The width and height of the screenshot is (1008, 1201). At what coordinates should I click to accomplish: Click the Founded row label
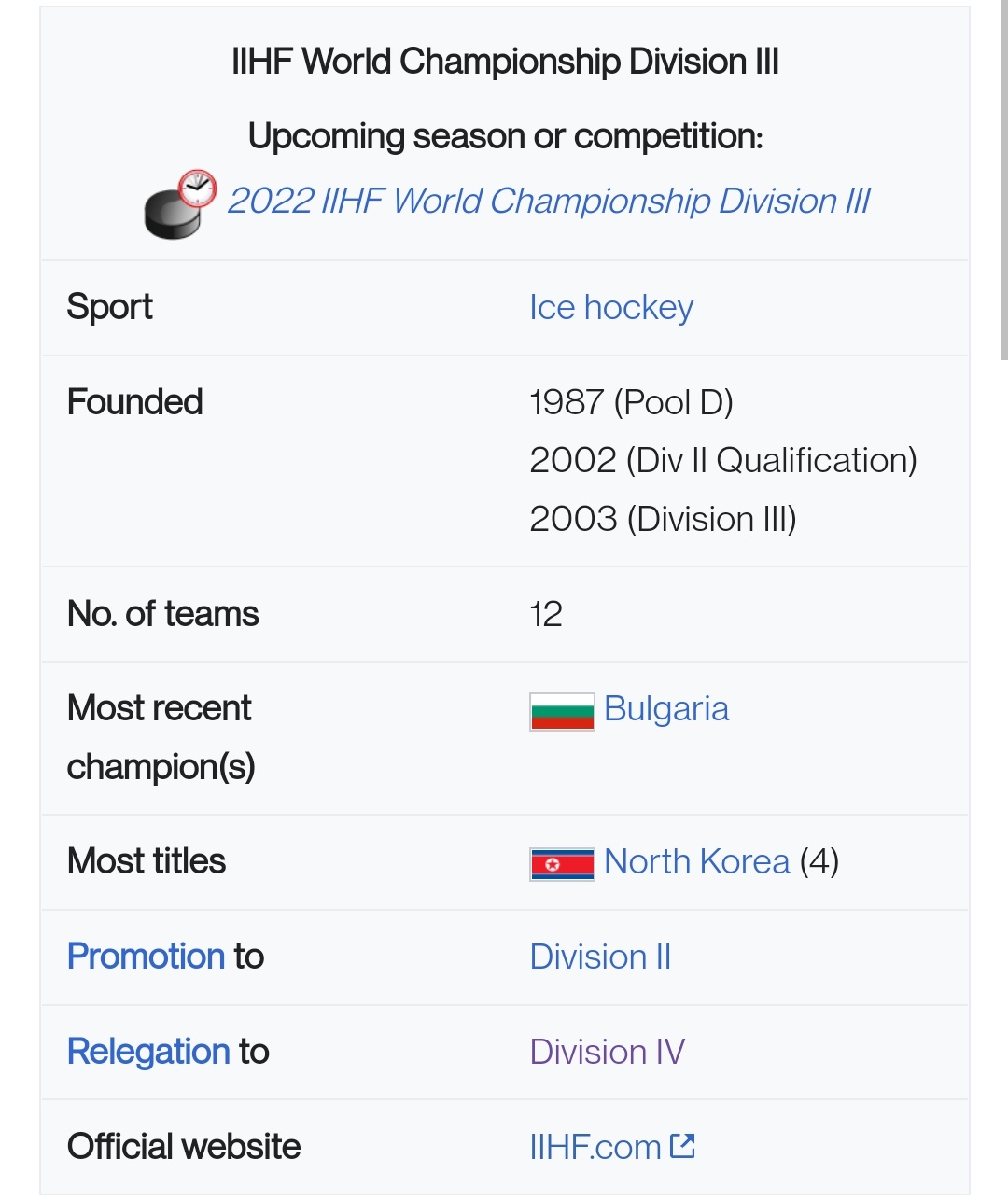tap(135, 402)
